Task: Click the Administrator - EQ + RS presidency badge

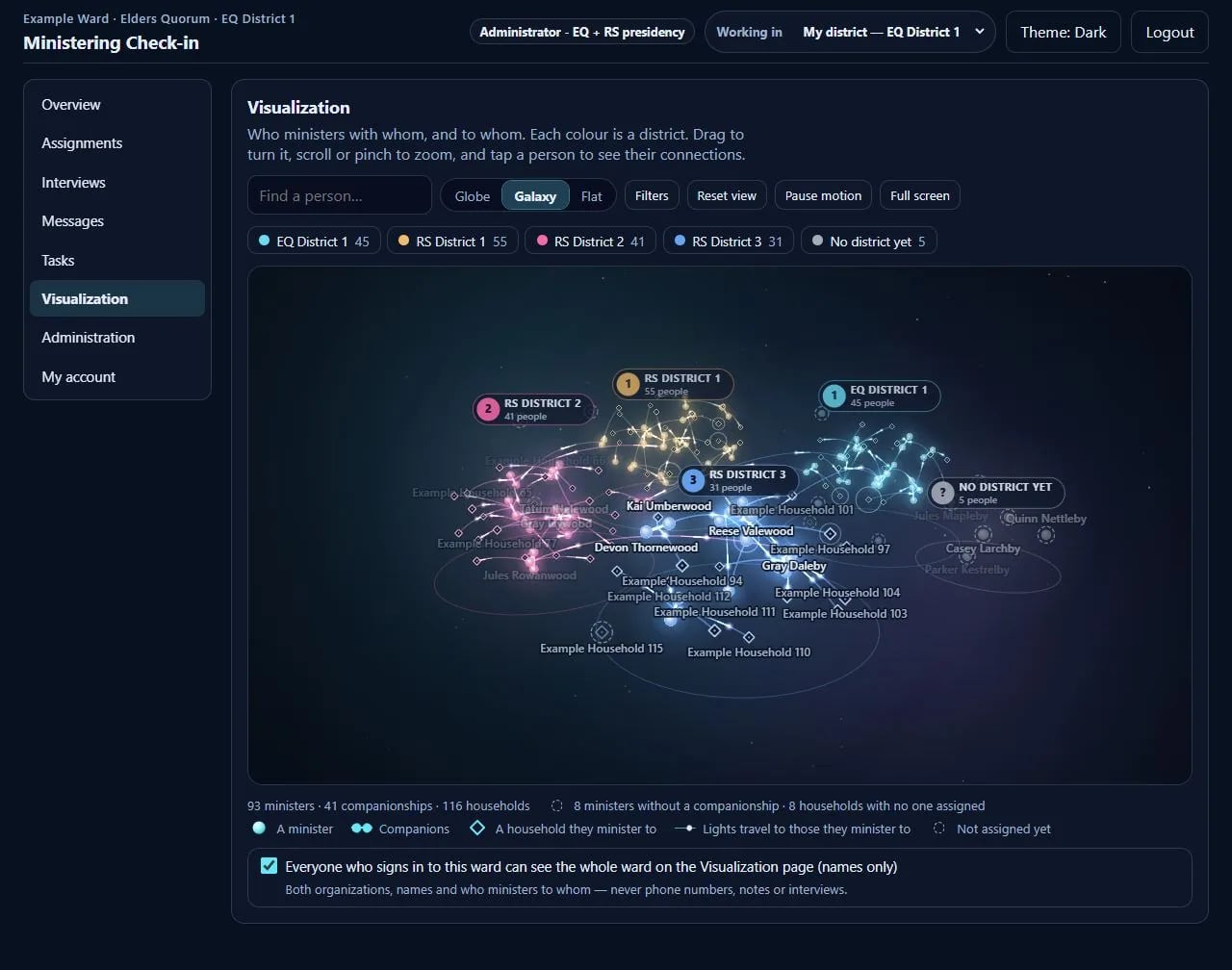Action: [582, 32]
